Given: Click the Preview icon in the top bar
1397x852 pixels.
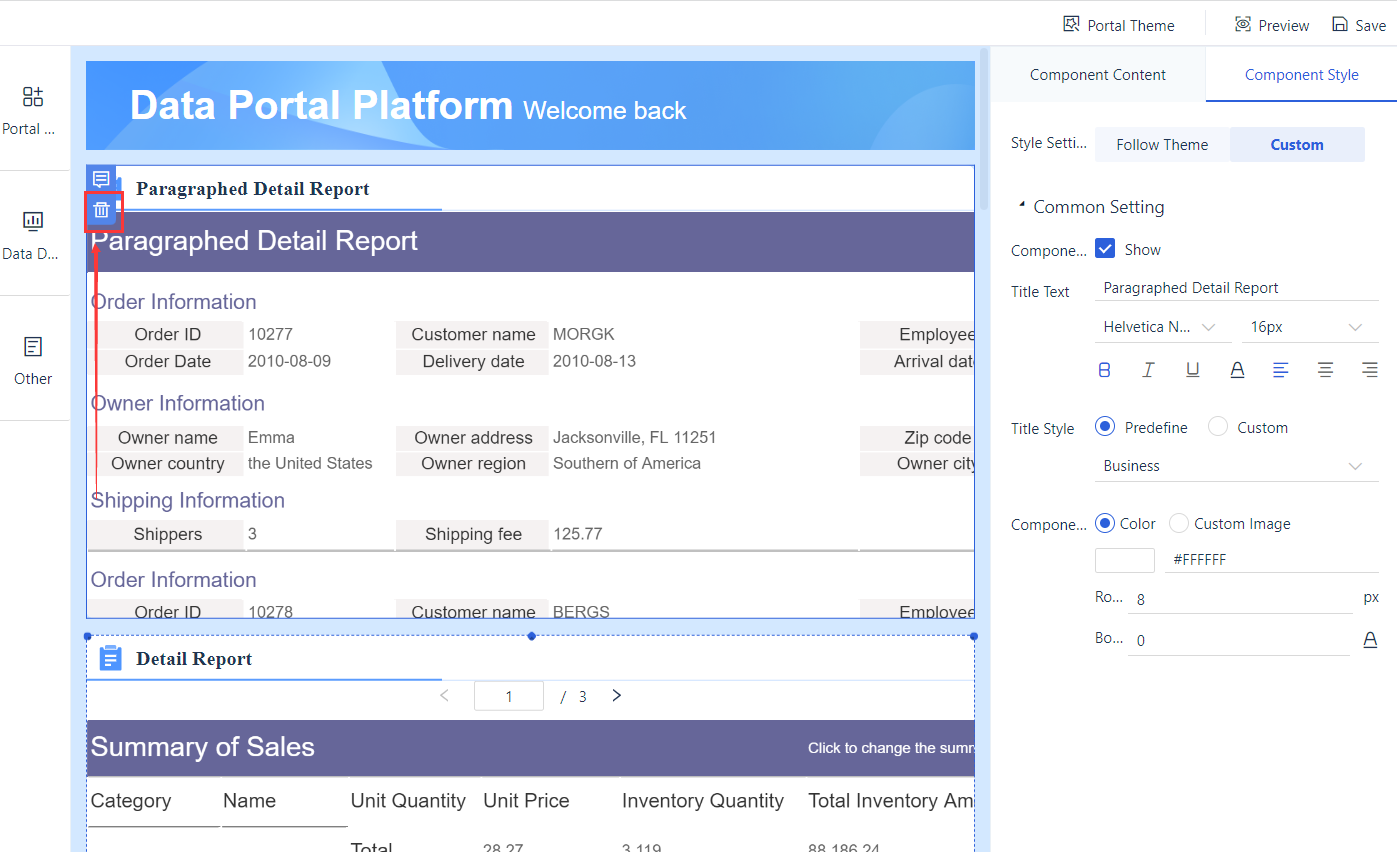Looking at the screenshot, I should 1271,24.
